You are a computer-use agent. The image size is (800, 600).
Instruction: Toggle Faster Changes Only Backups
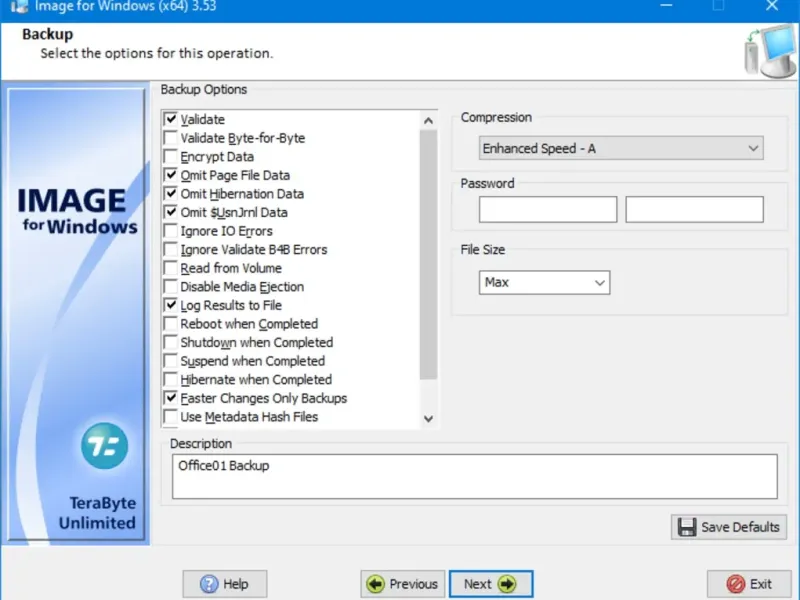(x=171, y=398)
